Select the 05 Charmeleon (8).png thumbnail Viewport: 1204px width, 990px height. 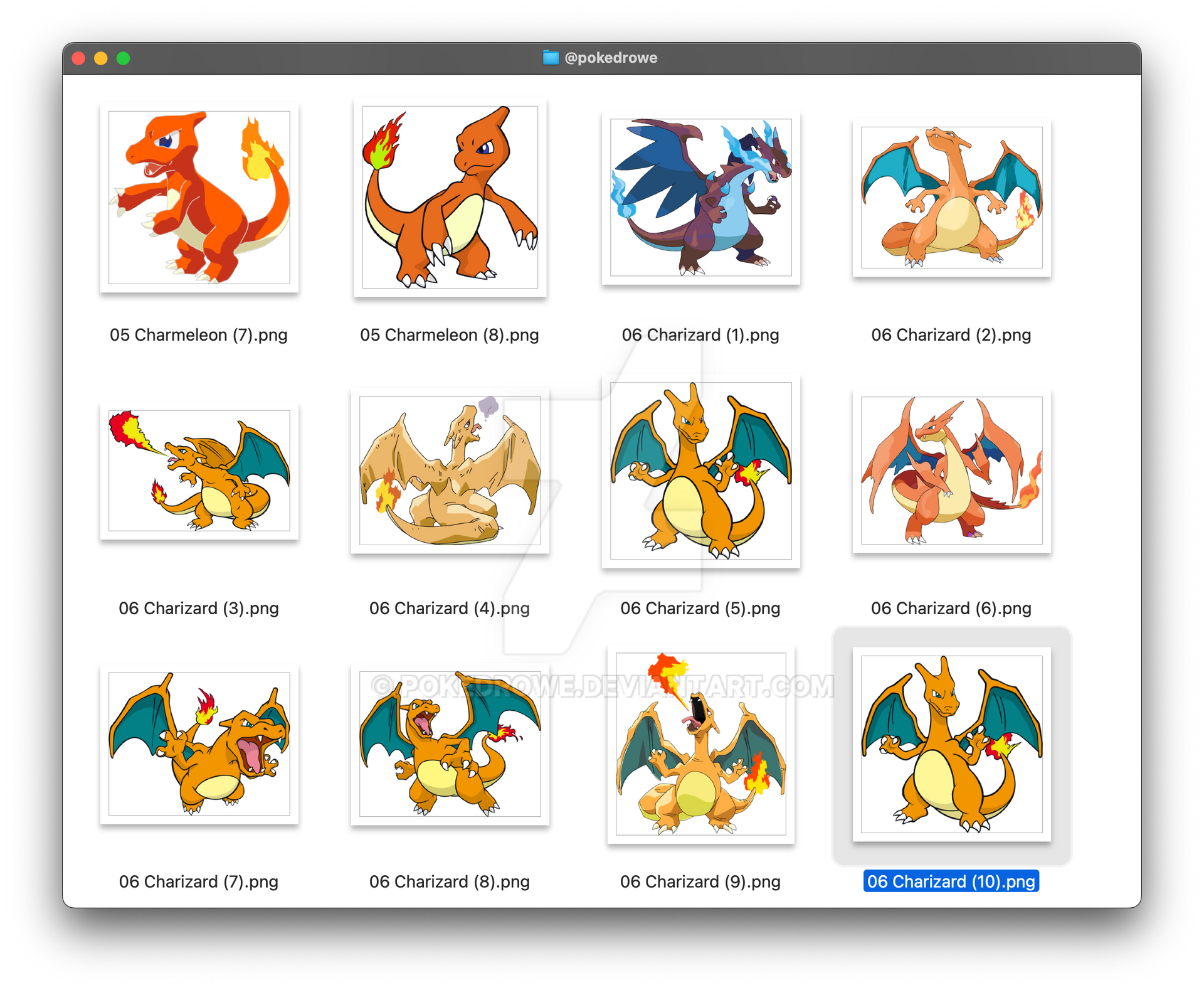coord(450,198)
